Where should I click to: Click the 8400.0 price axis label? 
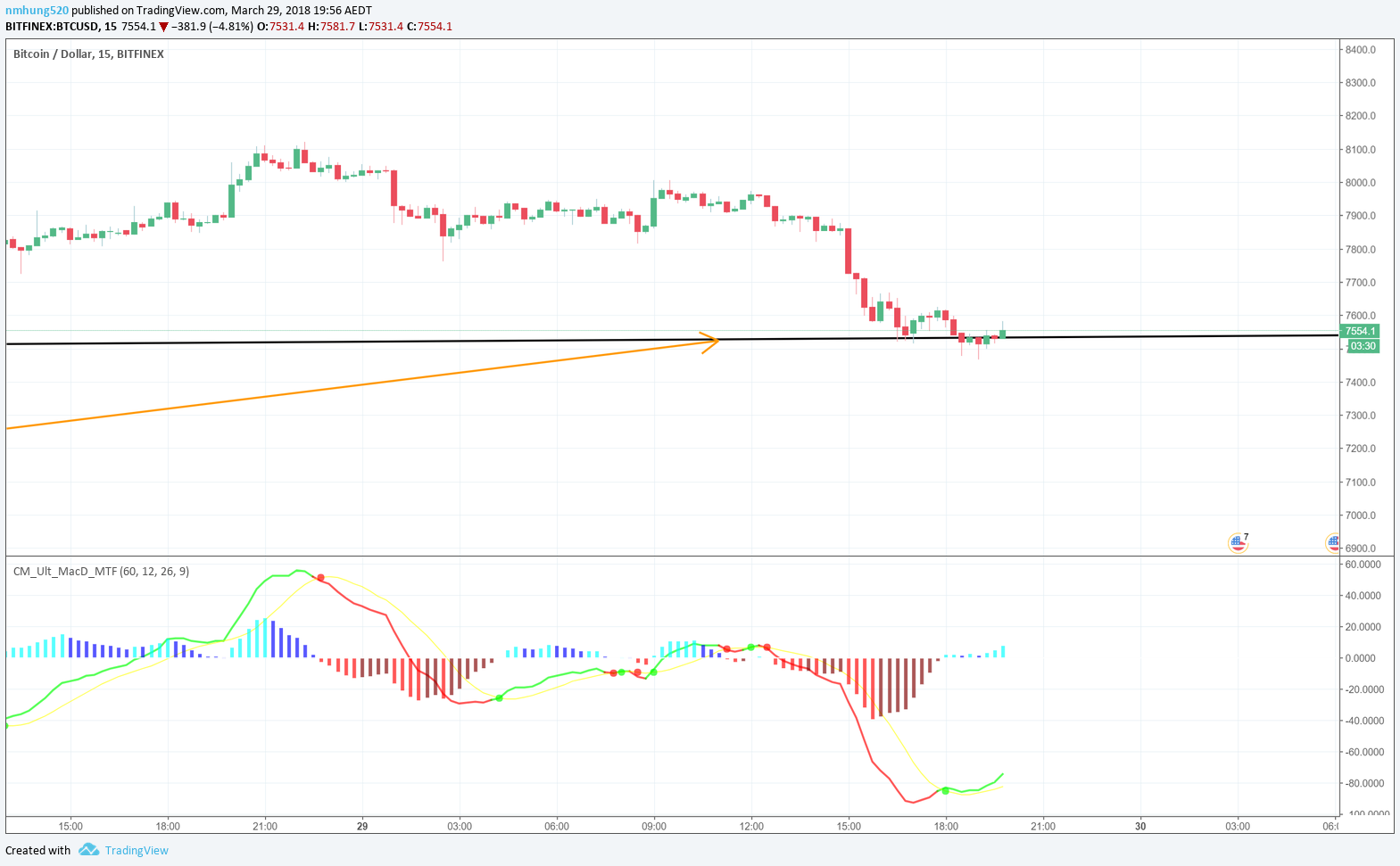point(1361,50)
